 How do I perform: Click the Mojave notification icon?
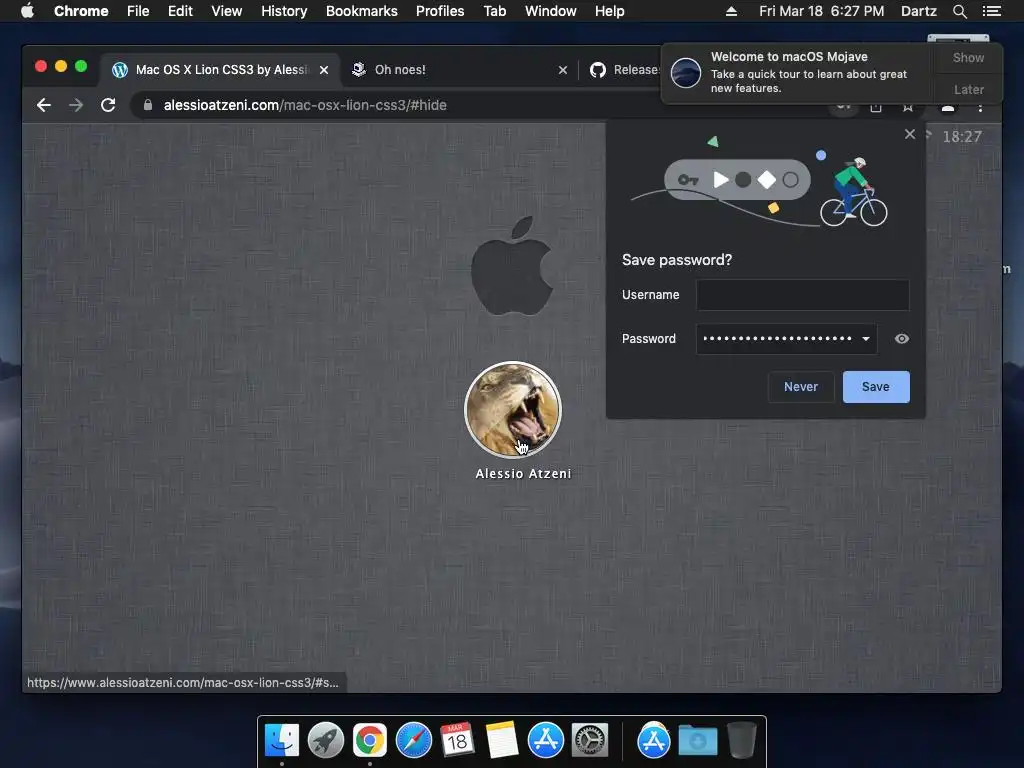tap(686, 72)
